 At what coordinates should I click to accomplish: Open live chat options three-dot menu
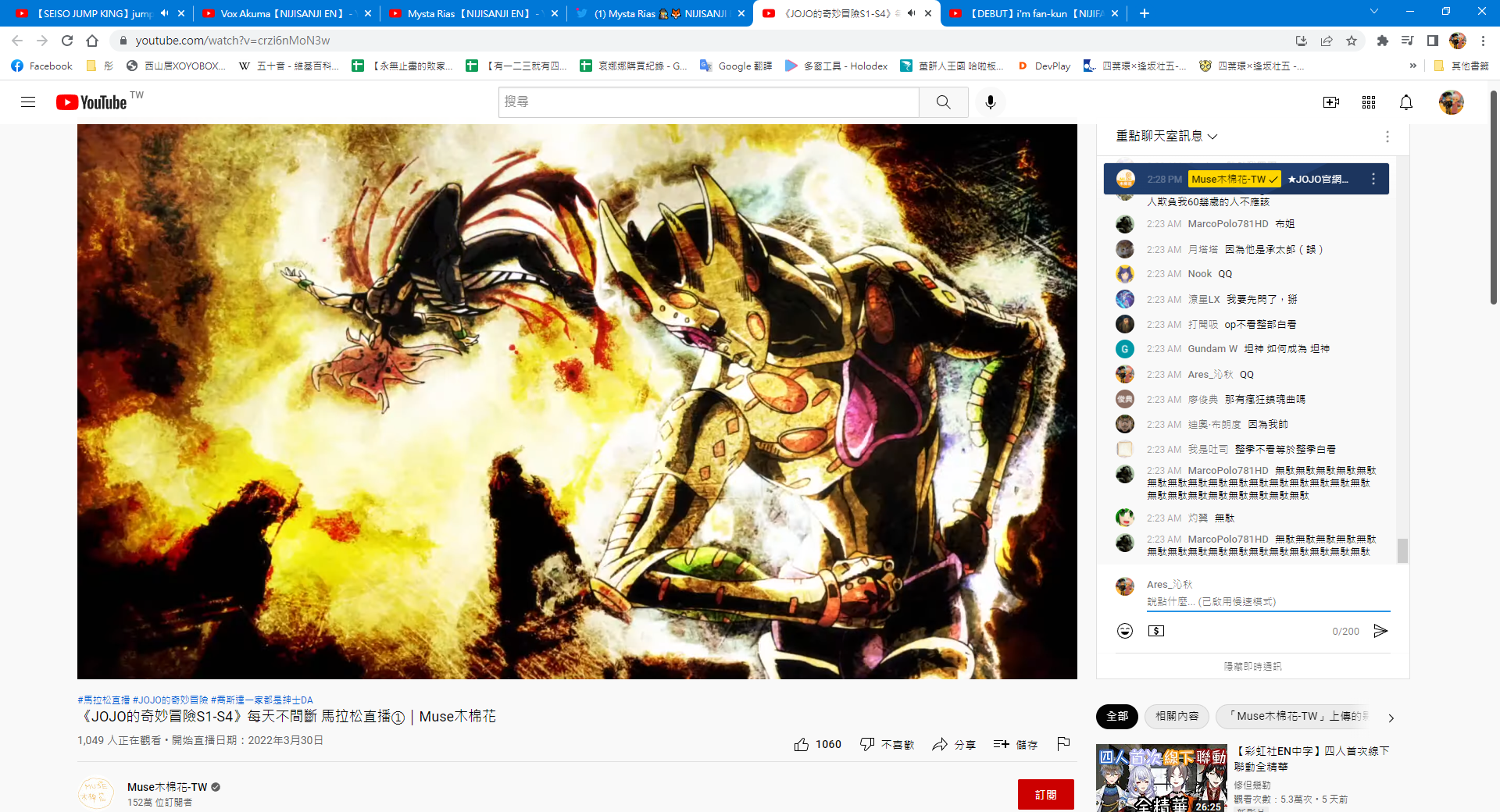1387,137
